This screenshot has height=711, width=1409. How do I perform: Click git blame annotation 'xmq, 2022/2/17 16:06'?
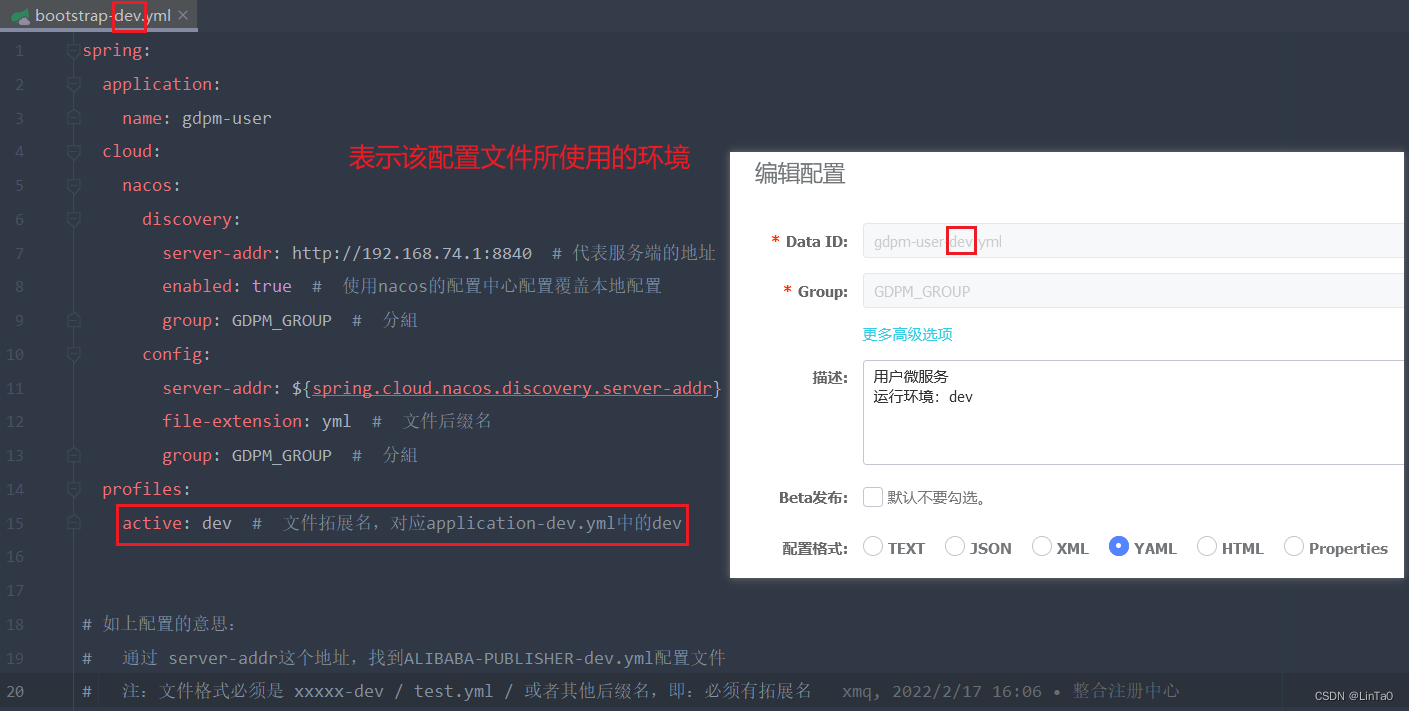point(944,691)
